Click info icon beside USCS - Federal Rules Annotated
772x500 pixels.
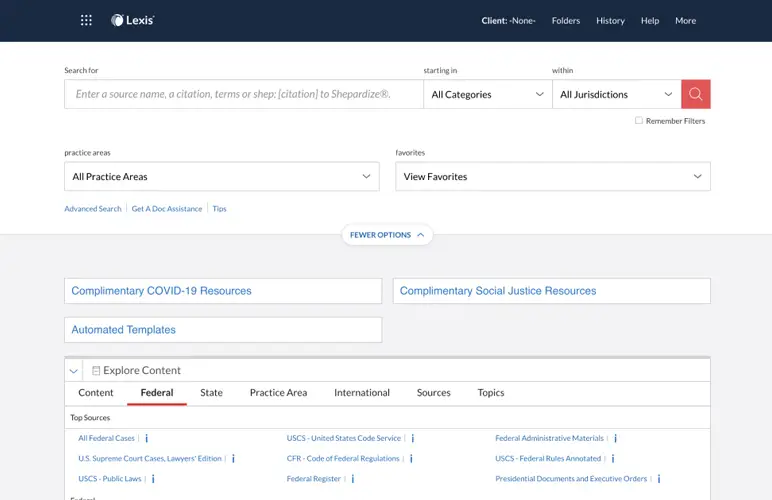(x=613, y=459)
